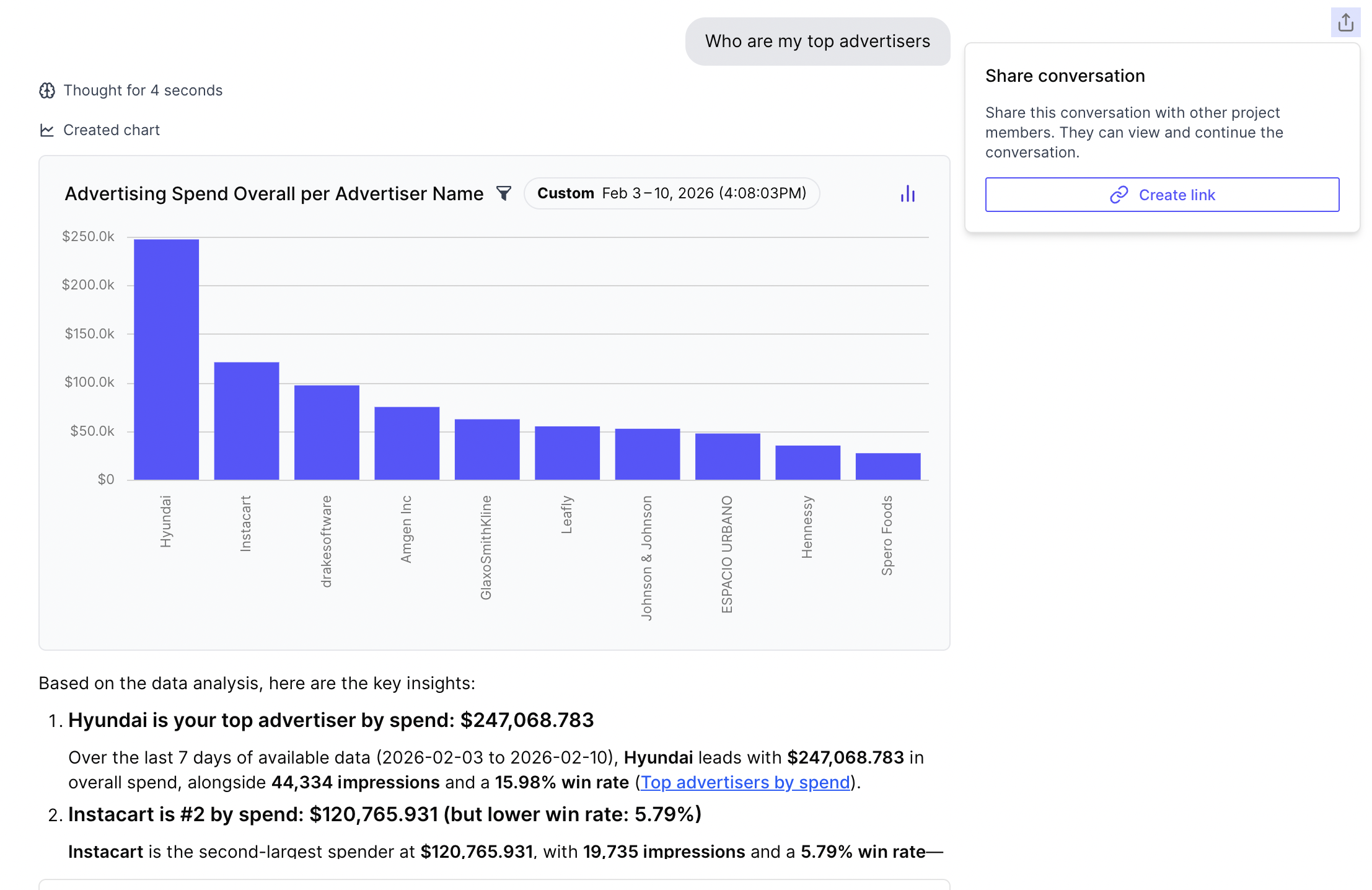Click the chart title text
The image size is (1372, 890).
click(274, 194)
